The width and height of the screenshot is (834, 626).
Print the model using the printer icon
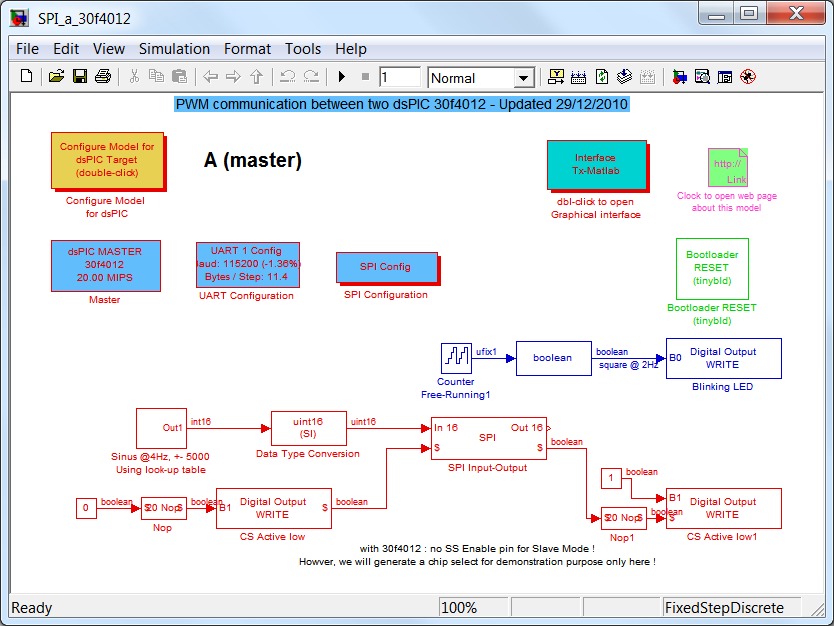click(103, 77)
